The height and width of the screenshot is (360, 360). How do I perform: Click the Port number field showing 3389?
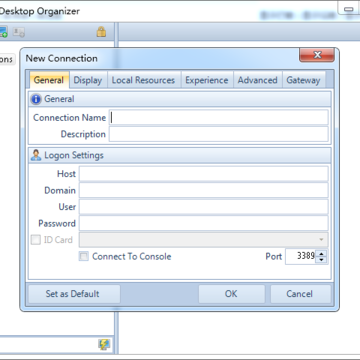[x=301, y=256]
